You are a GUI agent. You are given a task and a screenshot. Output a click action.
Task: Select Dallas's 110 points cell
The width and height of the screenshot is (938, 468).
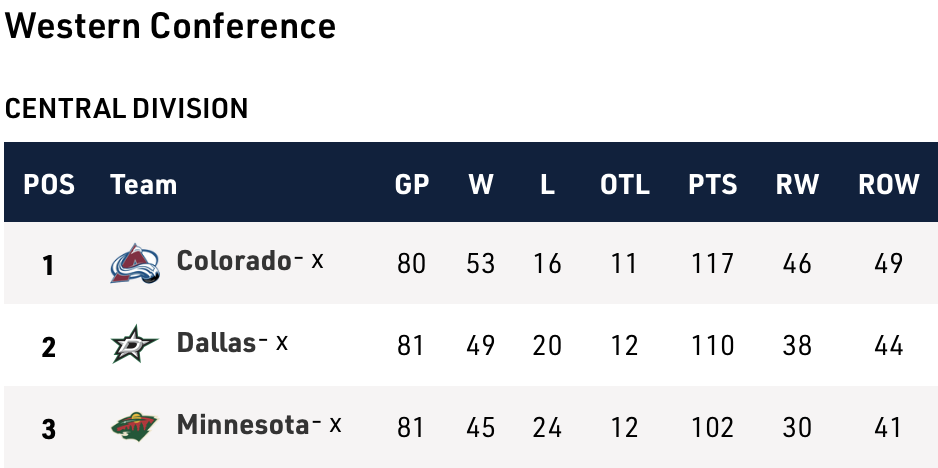712,346
